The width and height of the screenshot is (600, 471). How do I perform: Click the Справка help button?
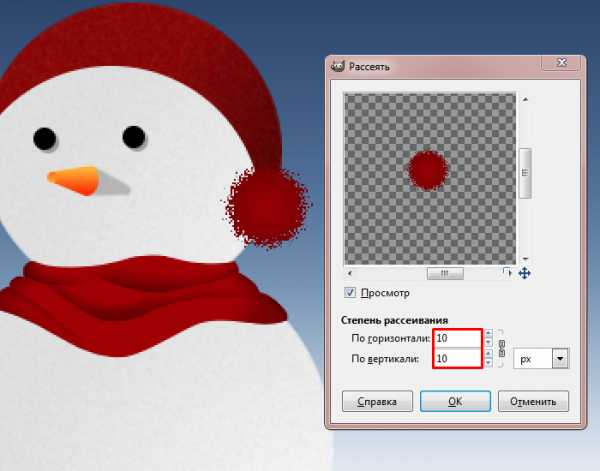coord(377,401)
